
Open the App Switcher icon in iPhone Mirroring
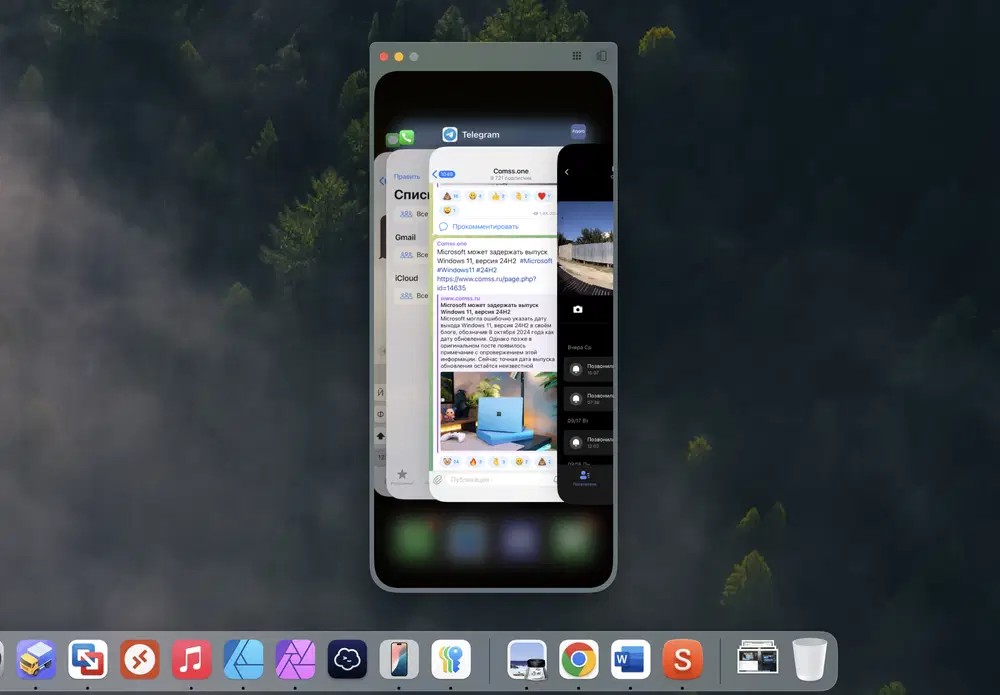(x=601, y=56)
